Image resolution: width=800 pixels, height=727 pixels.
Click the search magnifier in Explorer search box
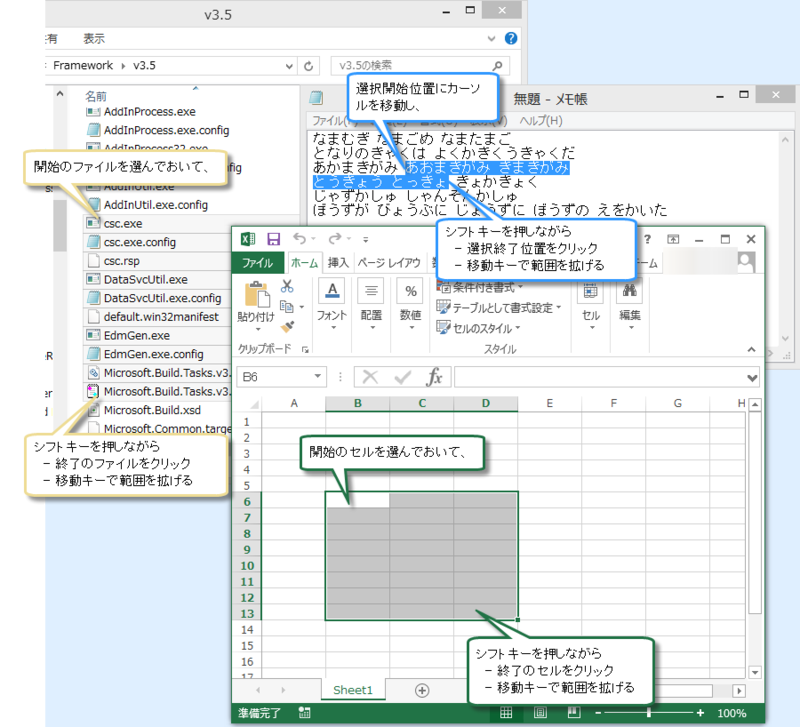pyautogui.click(x=497, y=66)
